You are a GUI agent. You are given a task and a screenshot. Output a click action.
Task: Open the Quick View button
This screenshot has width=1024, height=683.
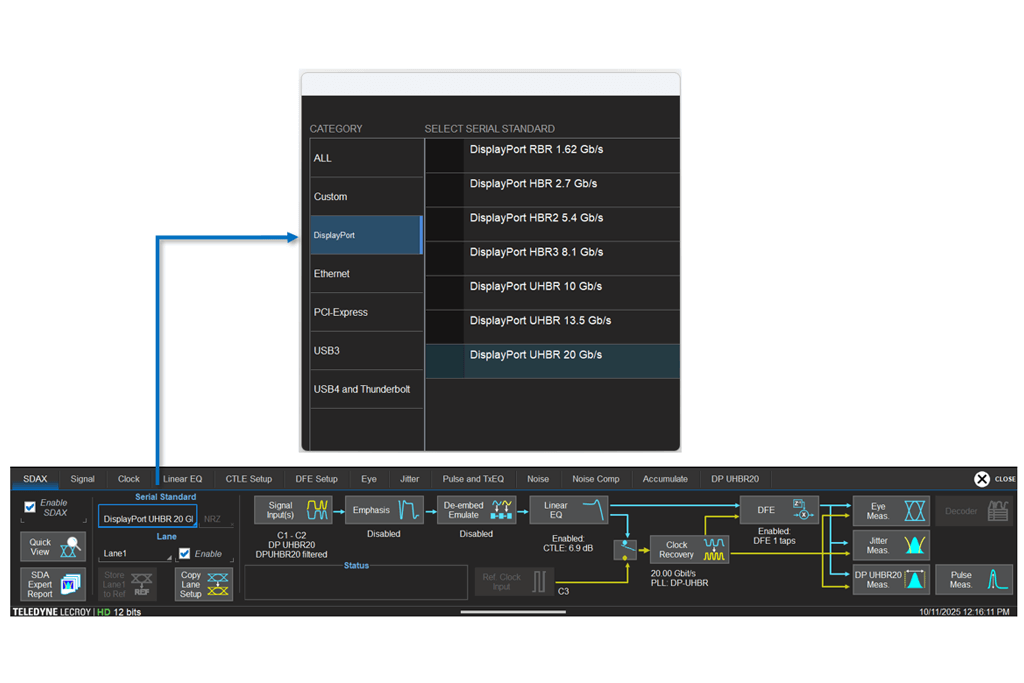pyautogui.click(x=53, y=546)
